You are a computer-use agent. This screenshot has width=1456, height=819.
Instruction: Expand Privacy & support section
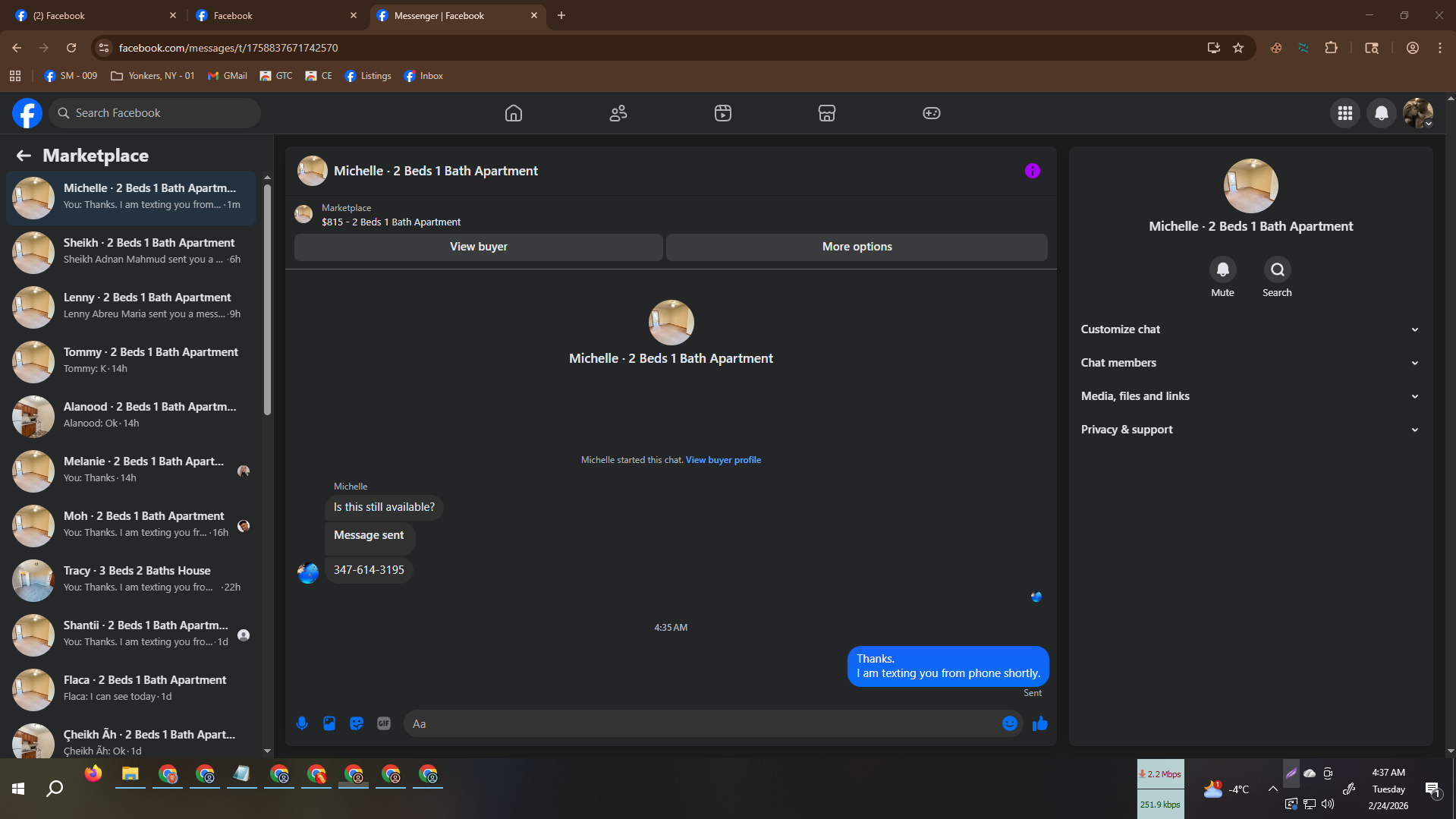point(1250,430)
